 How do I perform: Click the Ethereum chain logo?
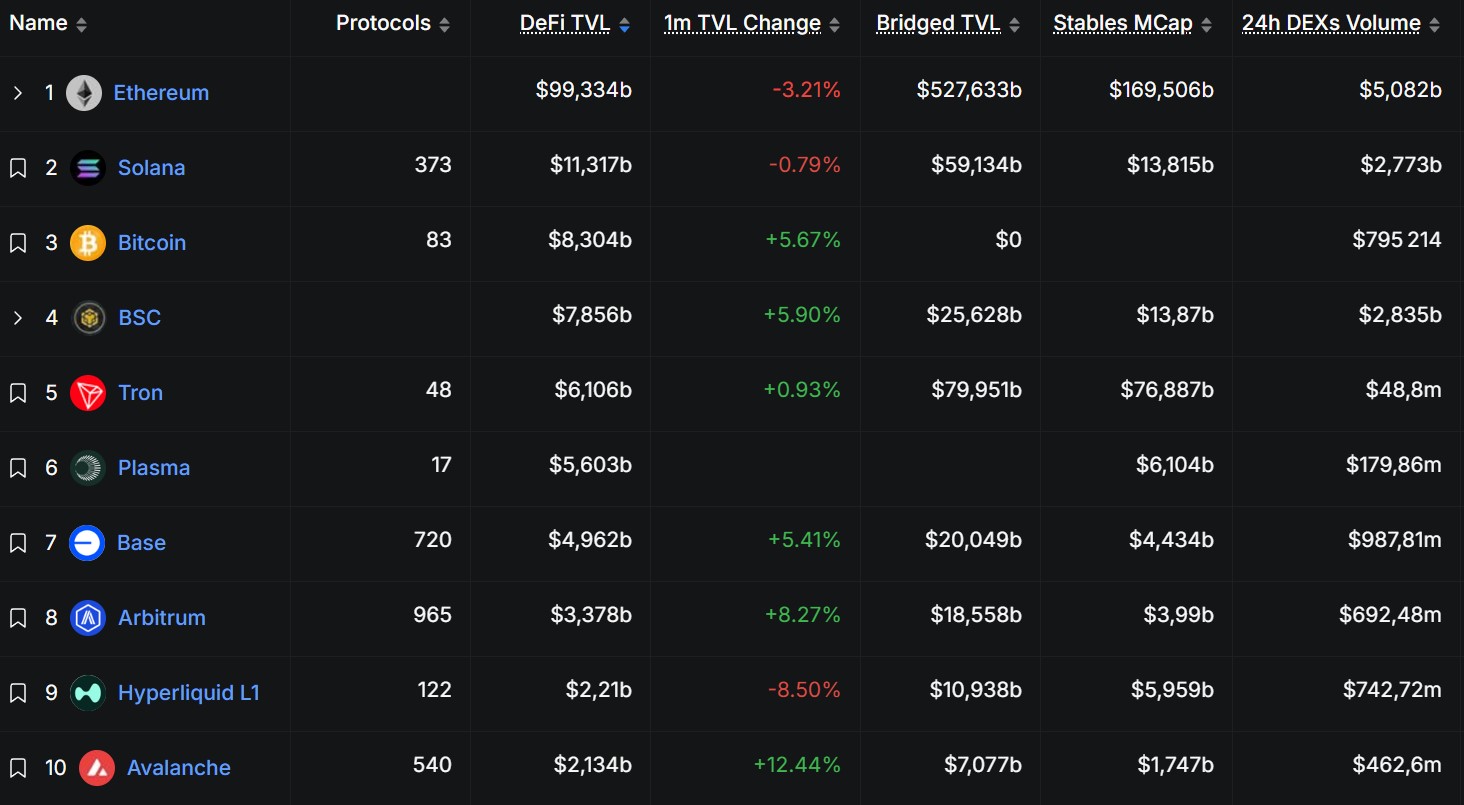tap(86, 92)
